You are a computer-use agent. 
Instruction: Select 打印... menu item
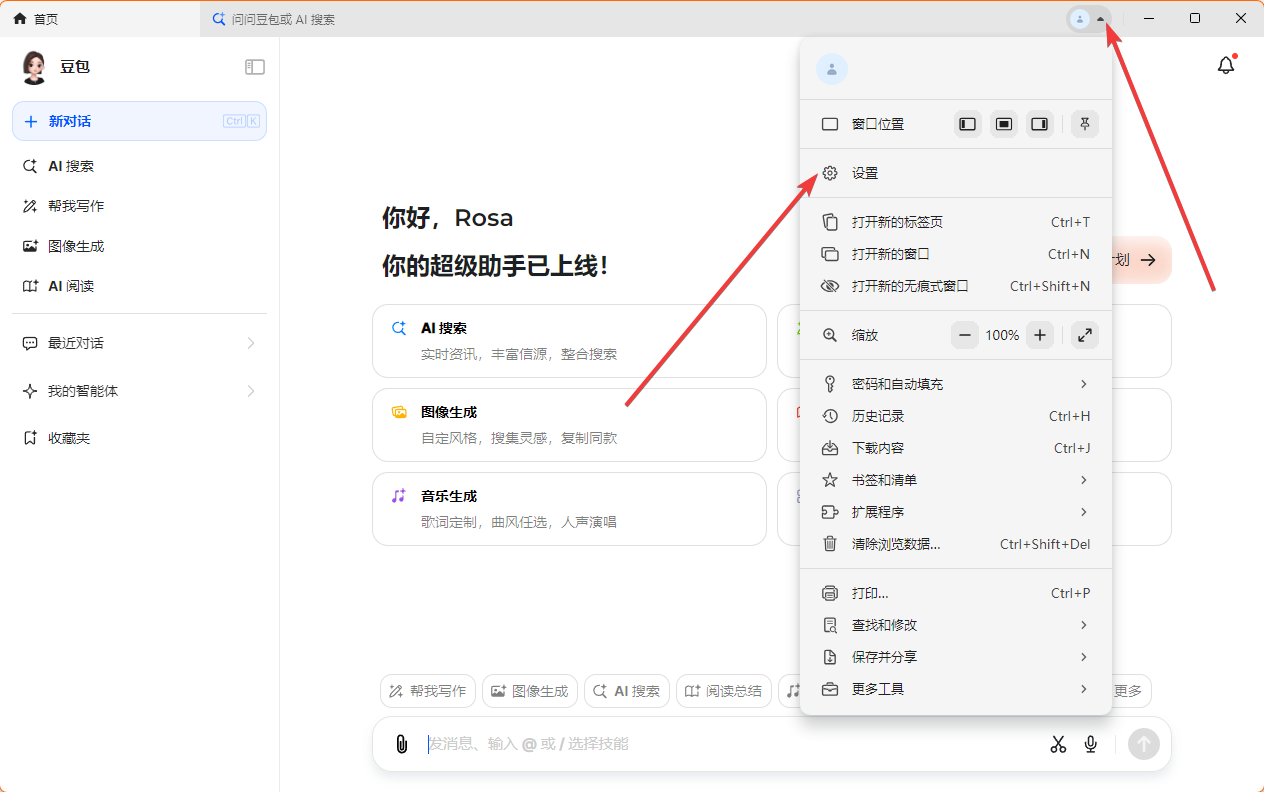pos(956,593)
